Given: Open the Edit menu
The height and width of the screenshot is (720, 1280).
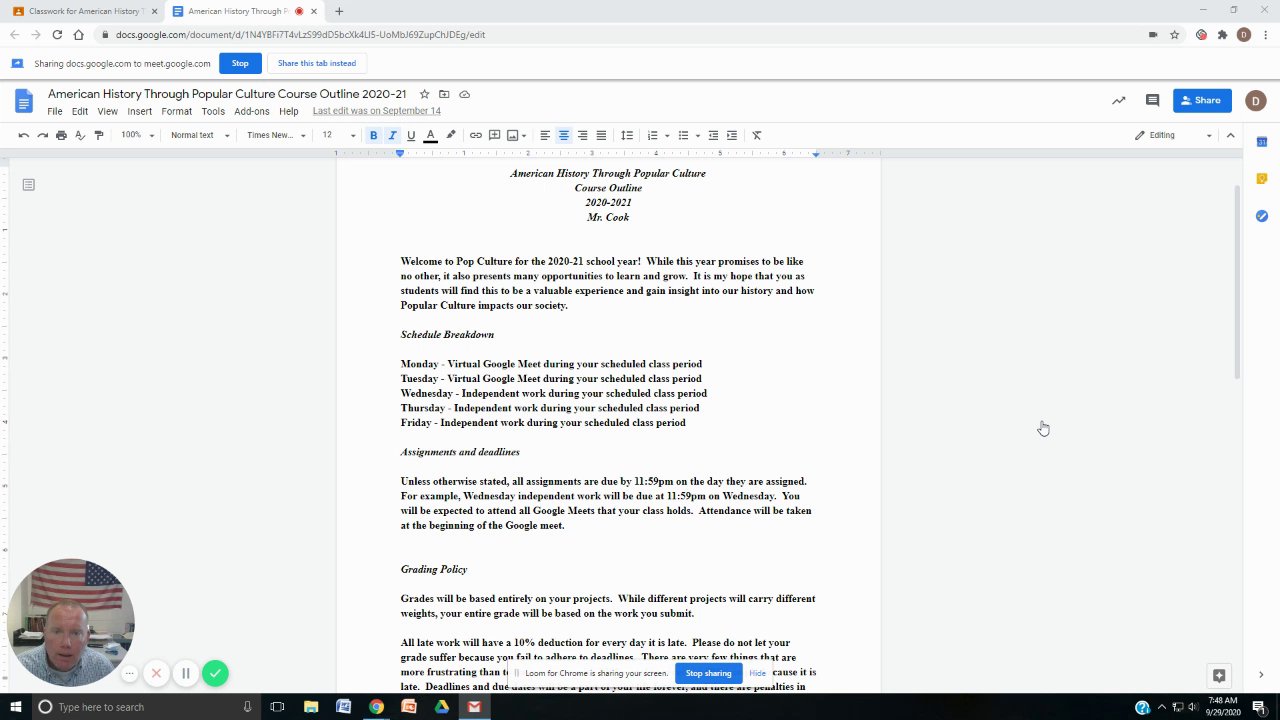Looking at the screenshot, I should pyautogui.click(x=80, y=111).
